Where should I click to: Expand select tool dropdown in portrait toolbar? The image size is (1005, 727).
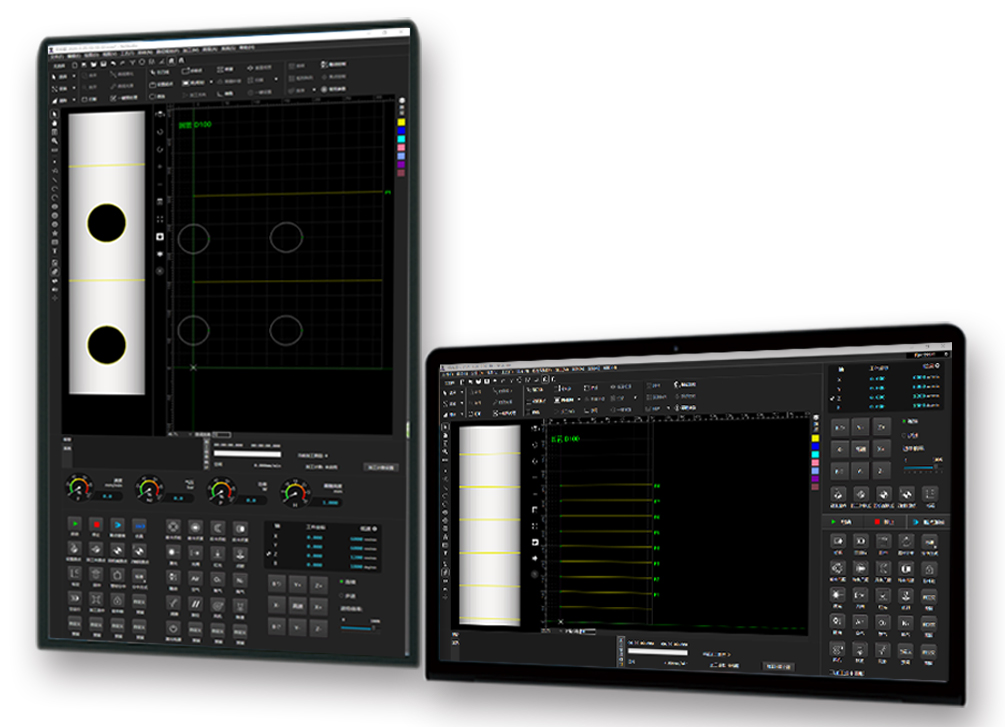tap(76, 76)
